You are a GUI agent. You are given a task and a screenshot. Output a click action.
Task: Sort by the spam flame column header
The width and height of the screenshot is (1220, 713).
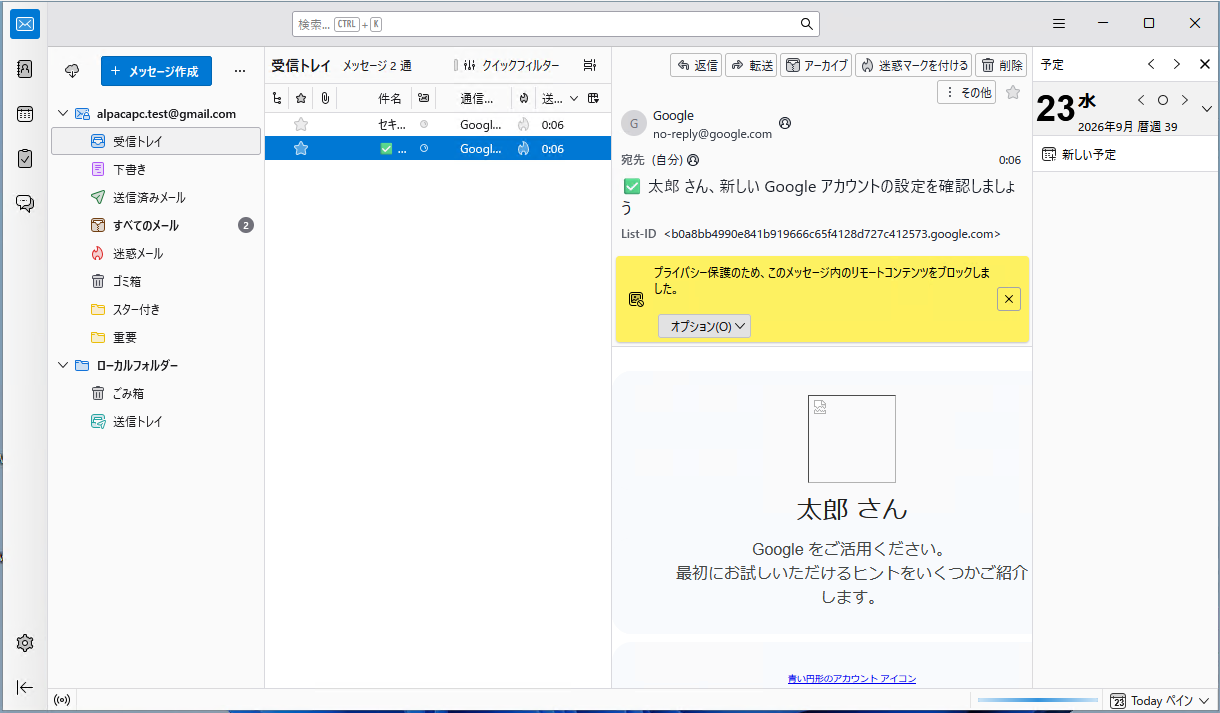pos(523,98)
